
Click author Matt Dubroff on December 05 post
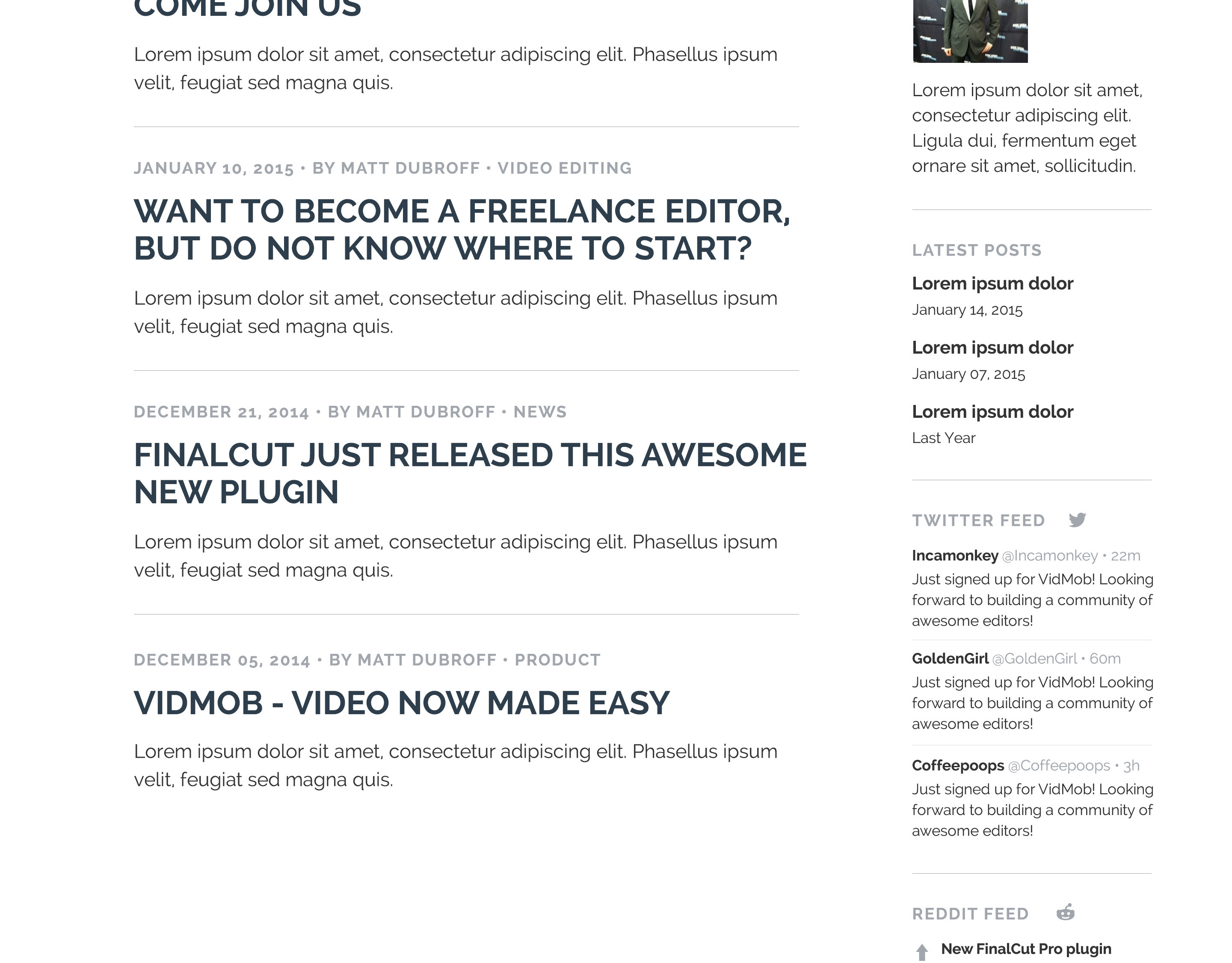click(x=427, y=660)
